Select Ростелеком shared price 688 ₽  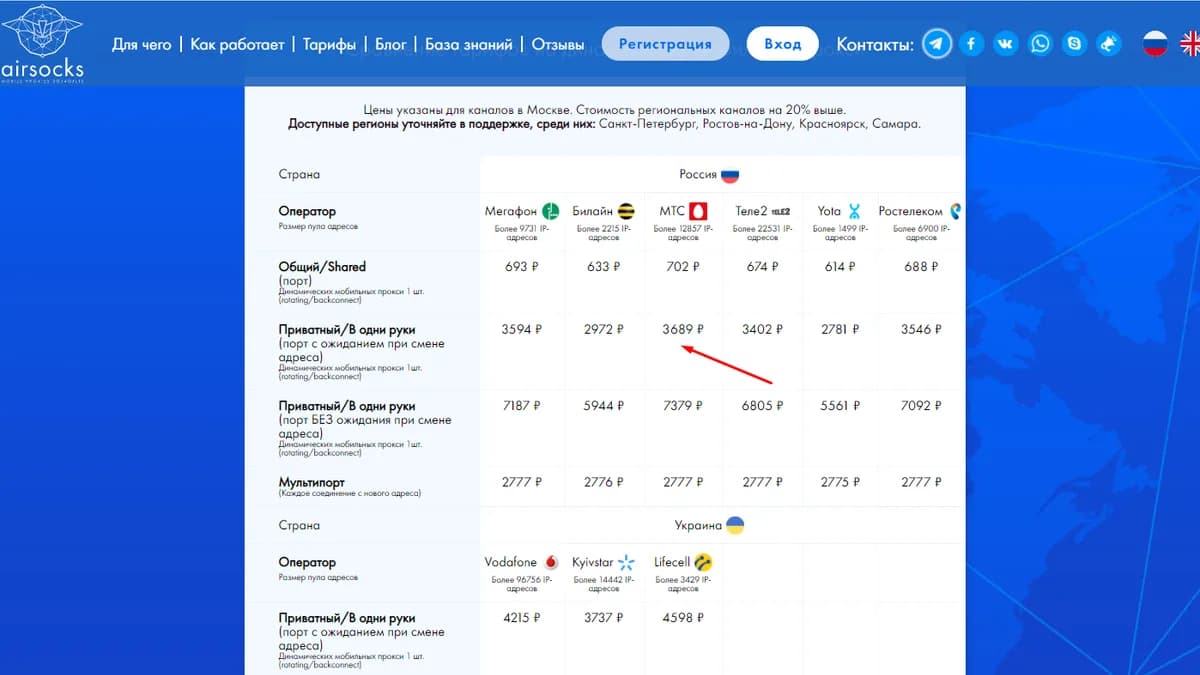coord(921,268)
